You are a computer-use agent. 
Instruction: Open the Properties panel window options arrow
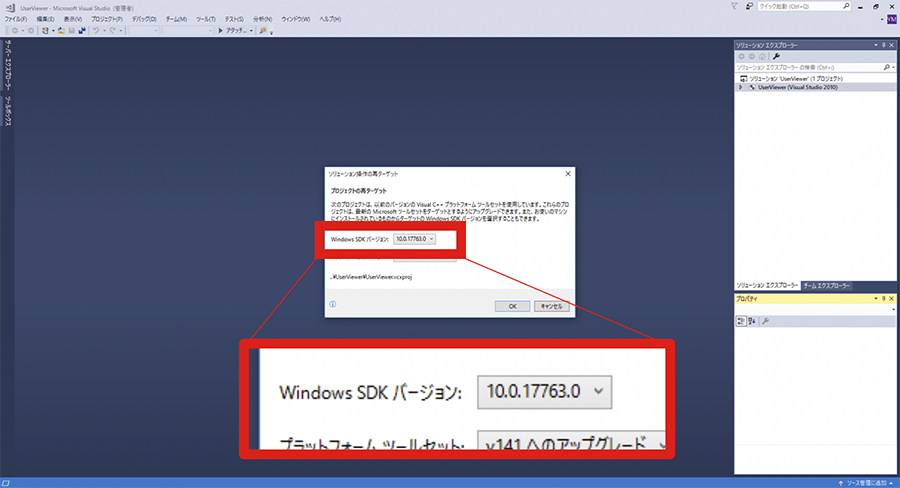point(876,299)
